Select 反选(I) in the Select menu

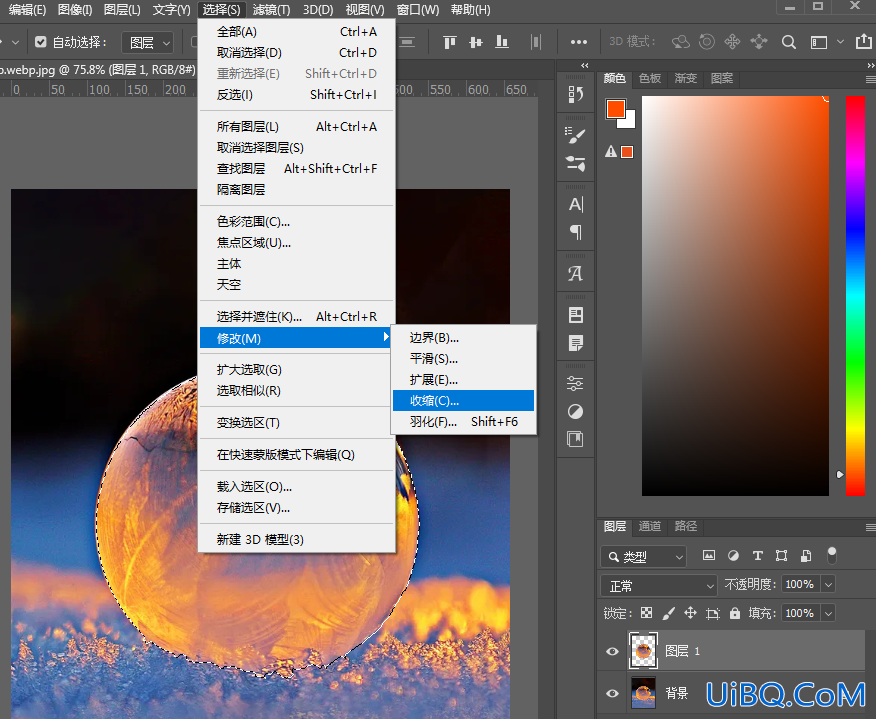click(297, 94)
